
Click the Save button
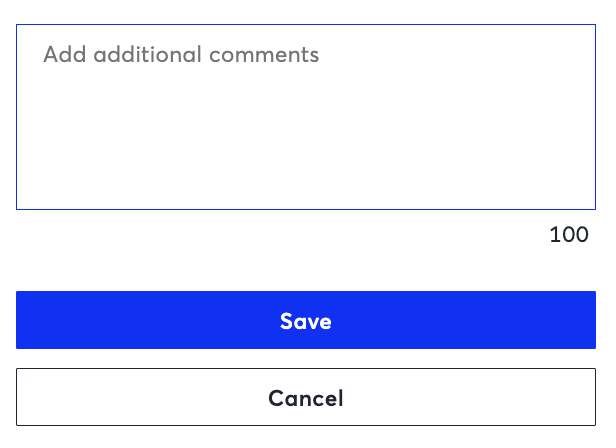tap(306, 320)
